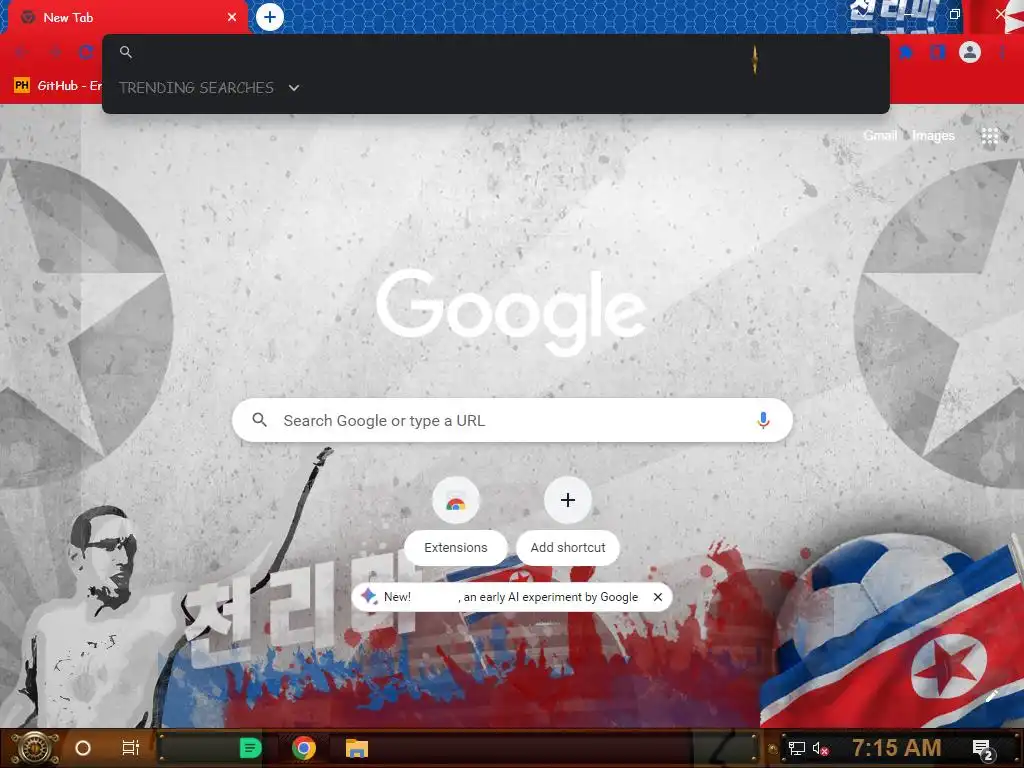The image size is (1024, 768).
Task: Open the green notes app on taskbar
Action: pyautogui.click(x=250, y=748)
